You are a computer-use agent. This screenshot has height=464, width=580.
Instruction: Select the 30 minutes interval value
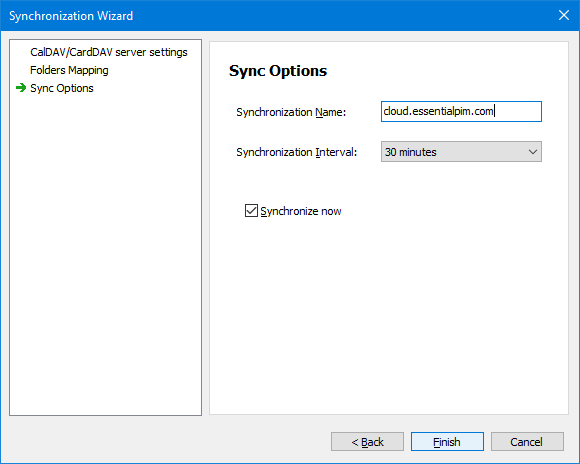pos(411,152)
